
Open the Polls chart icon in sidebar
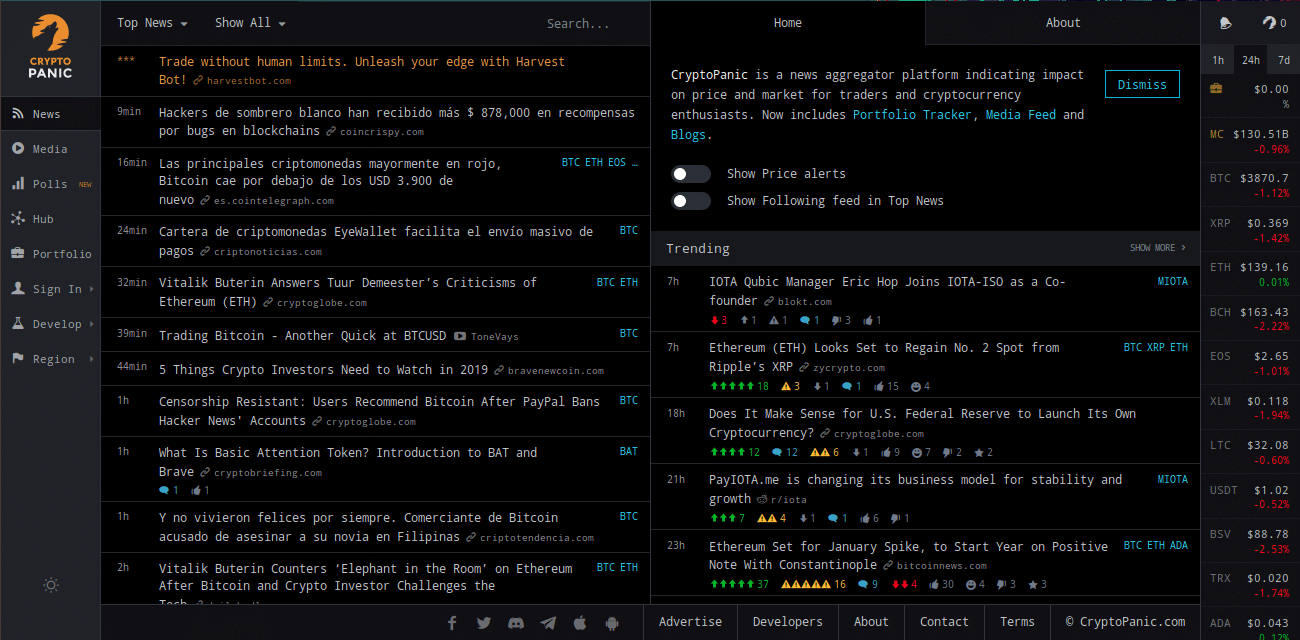click(18, 184)
